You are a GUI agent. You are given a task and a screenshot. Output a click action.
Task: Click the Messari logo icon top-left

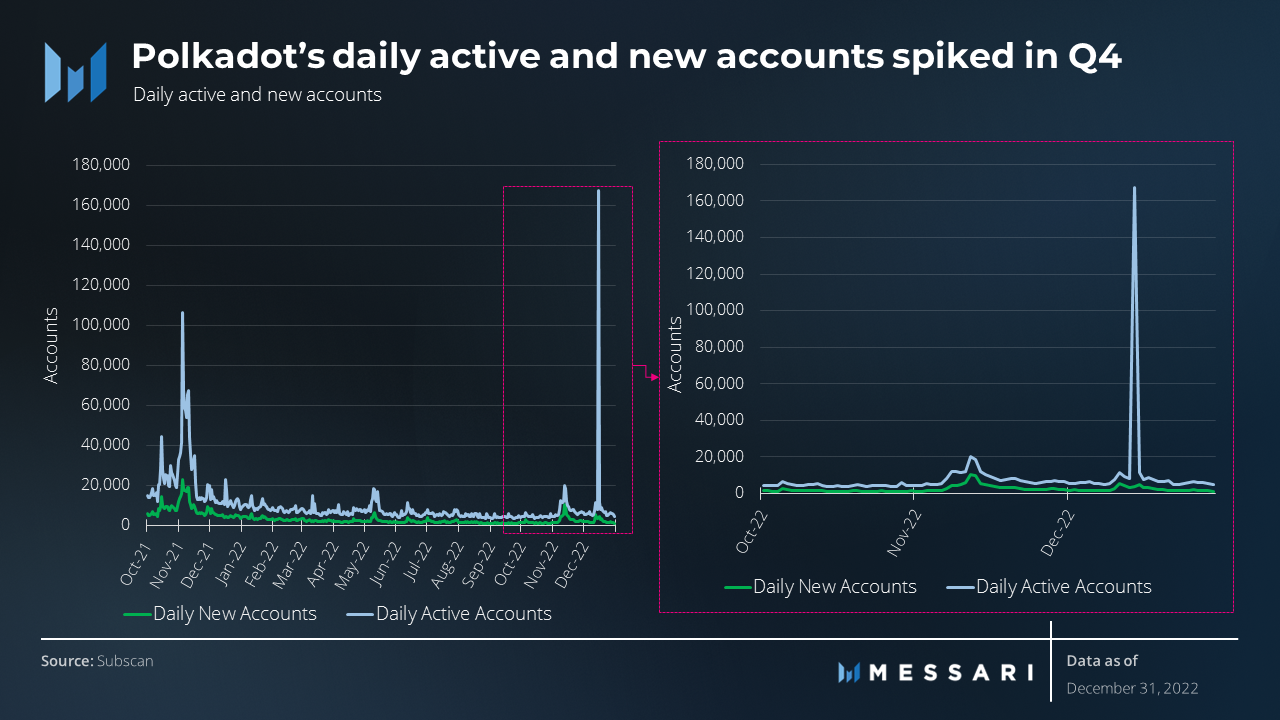tap(76, 72)
